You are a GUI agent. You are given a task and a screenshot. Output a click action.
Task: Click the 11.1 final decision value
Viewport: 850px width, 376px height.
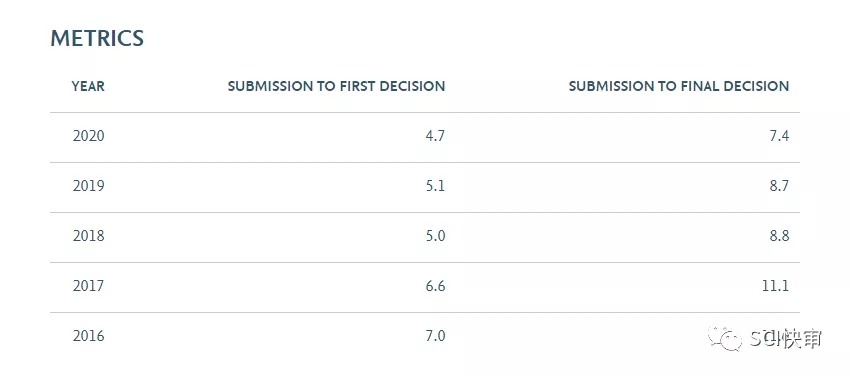775,286
